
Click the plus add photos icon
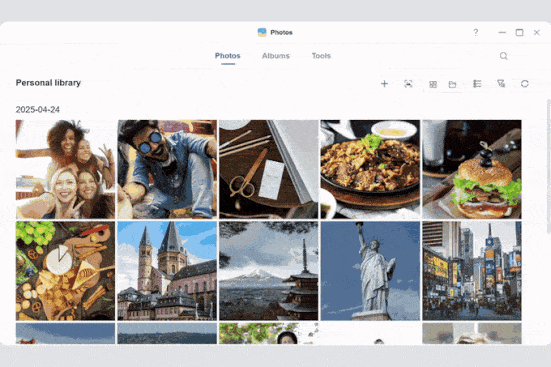pos(384,84)
